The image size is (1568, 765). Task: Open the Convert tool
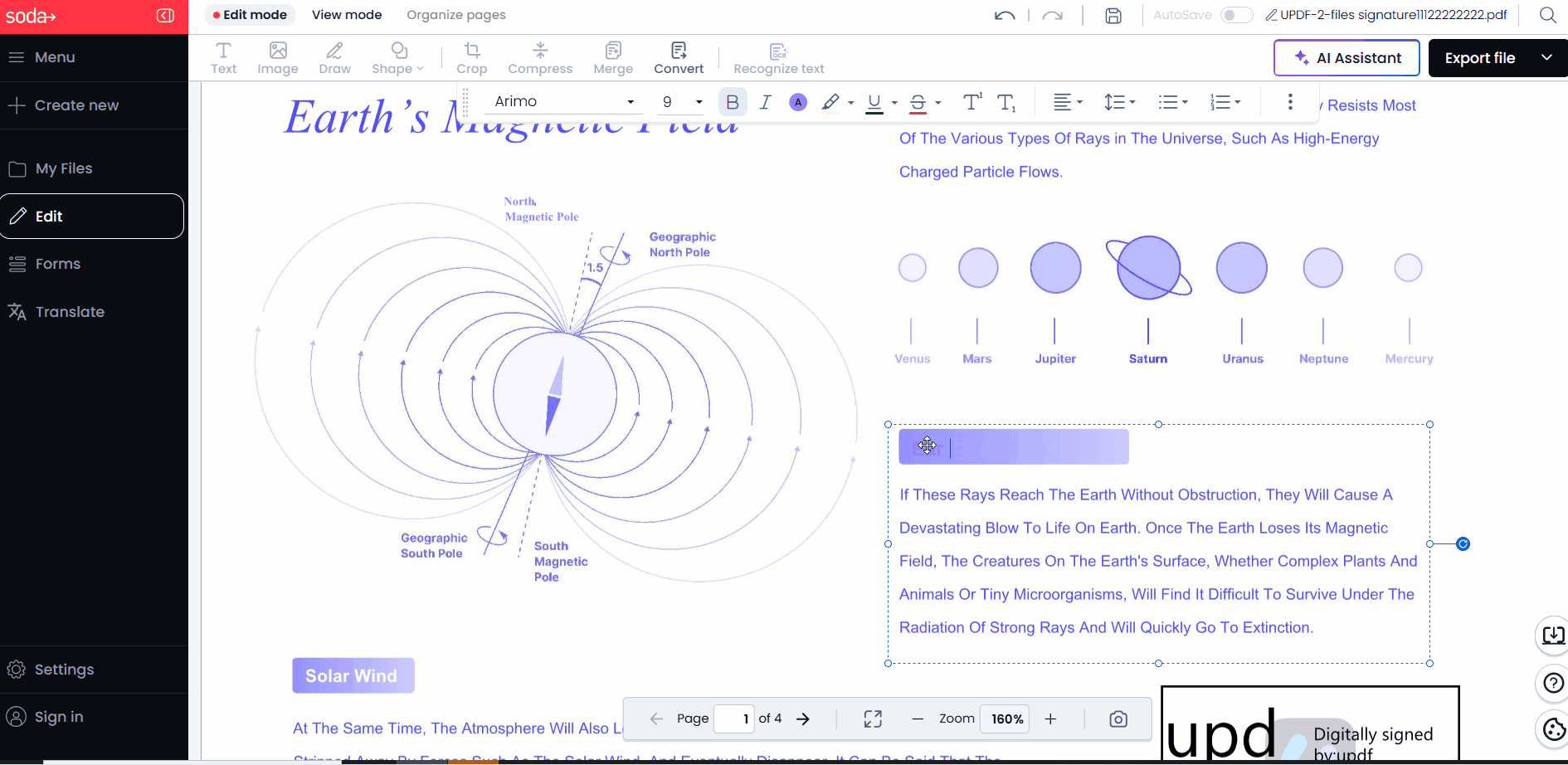click(x=679, y=58)
